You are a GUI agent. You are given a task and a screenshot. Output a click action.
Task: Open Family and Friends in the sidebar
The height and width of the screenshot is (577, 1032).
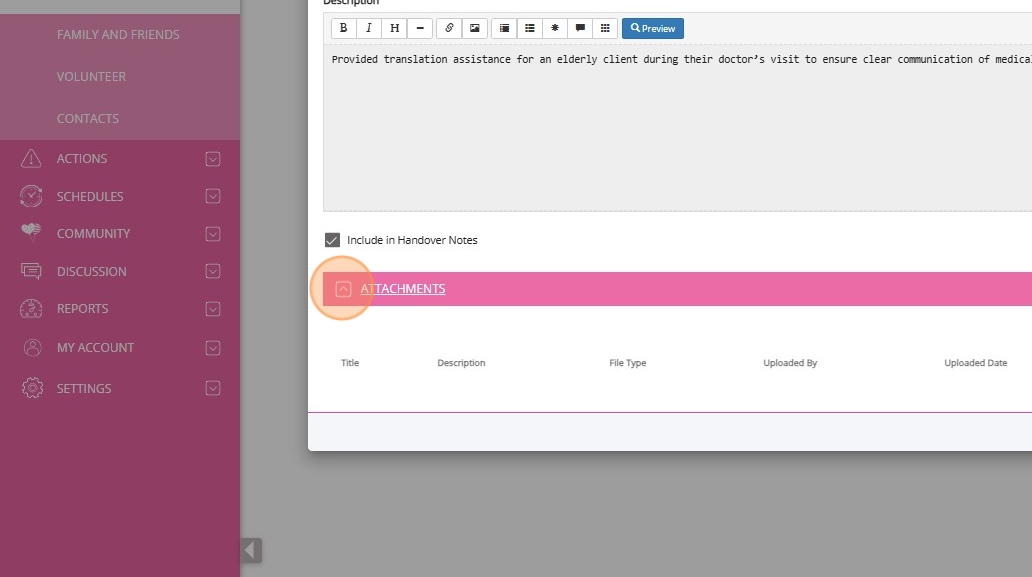118,35
